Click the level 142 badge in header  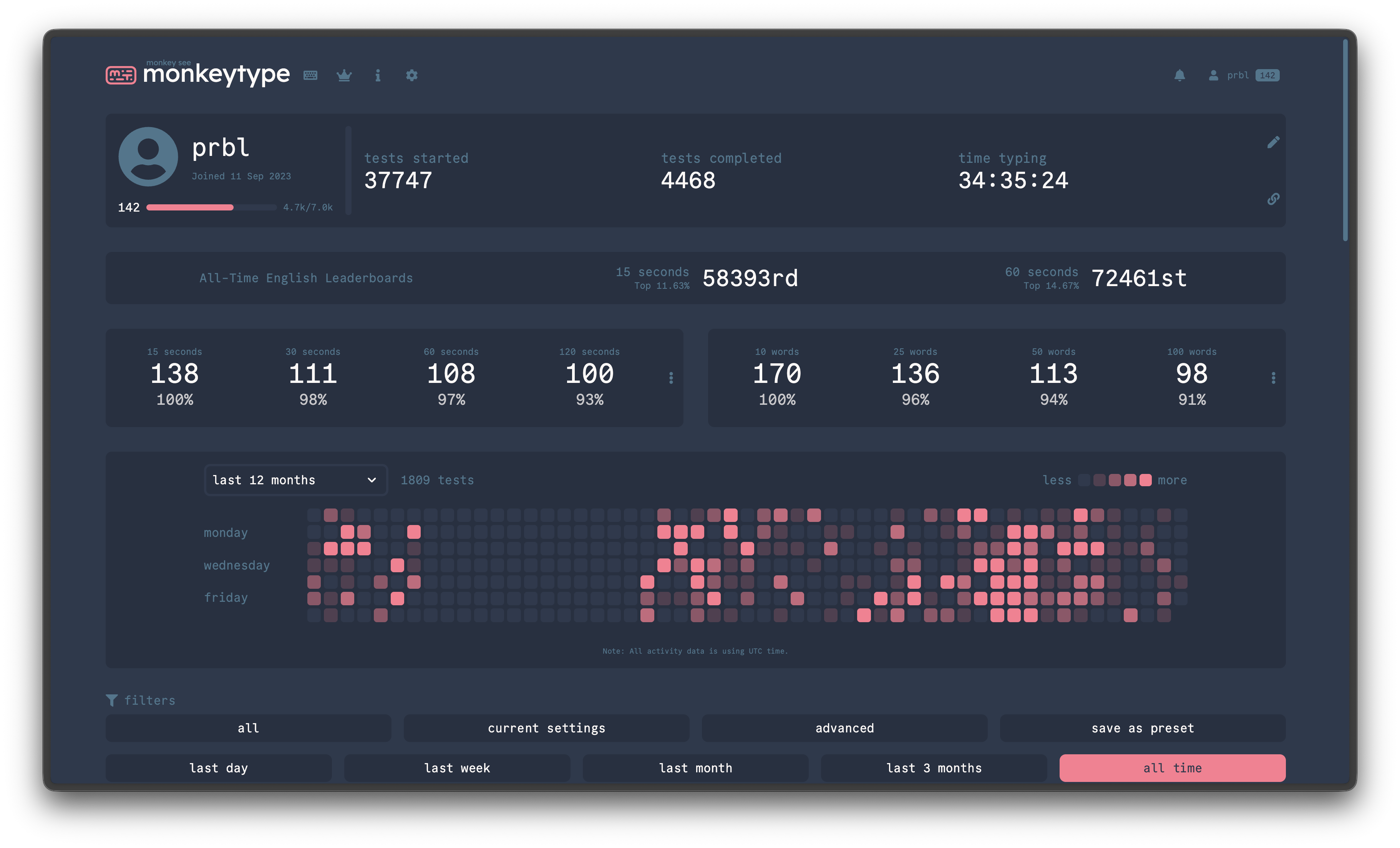[1267, 76]
